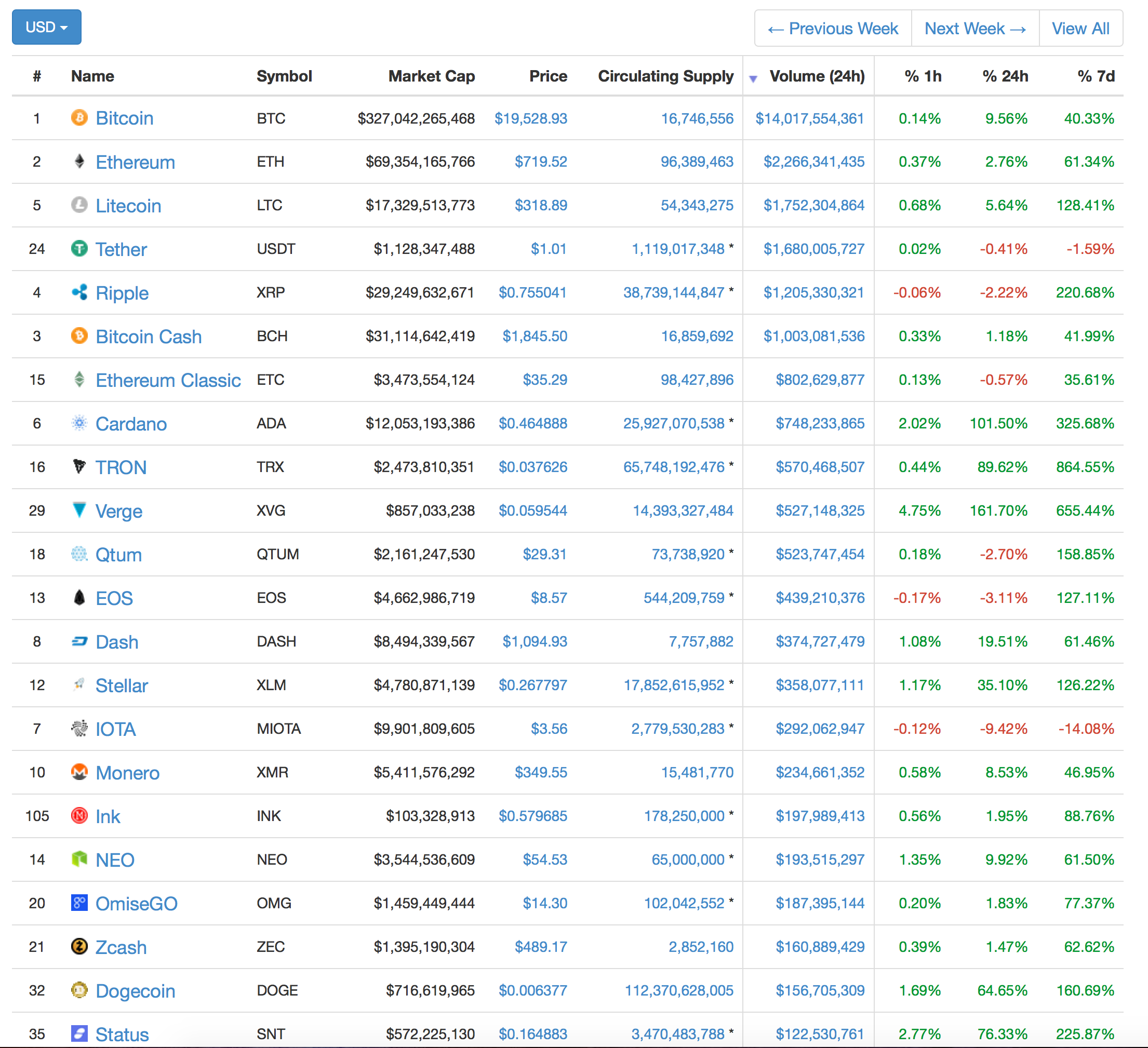The width and height of the screenshot is (1148, 1048).
Task: Click the IOTA logo icon
Action: [x=79, y=729]
